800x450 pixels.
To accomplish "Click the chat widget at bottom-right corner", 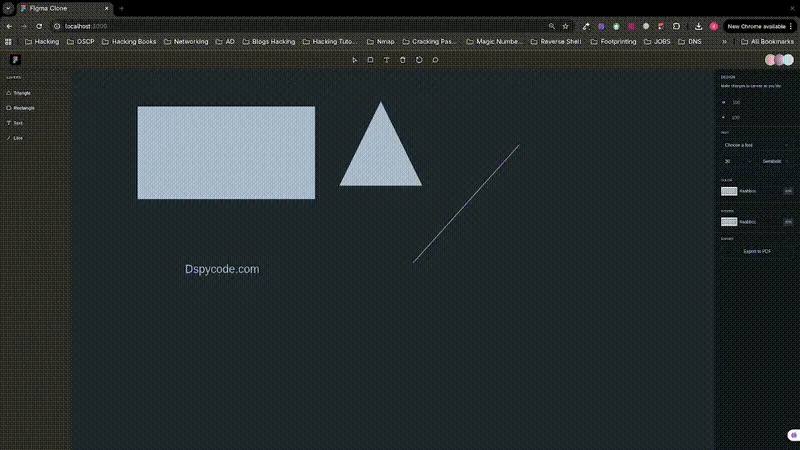I will pyautogui.click(x=793, y=435).
